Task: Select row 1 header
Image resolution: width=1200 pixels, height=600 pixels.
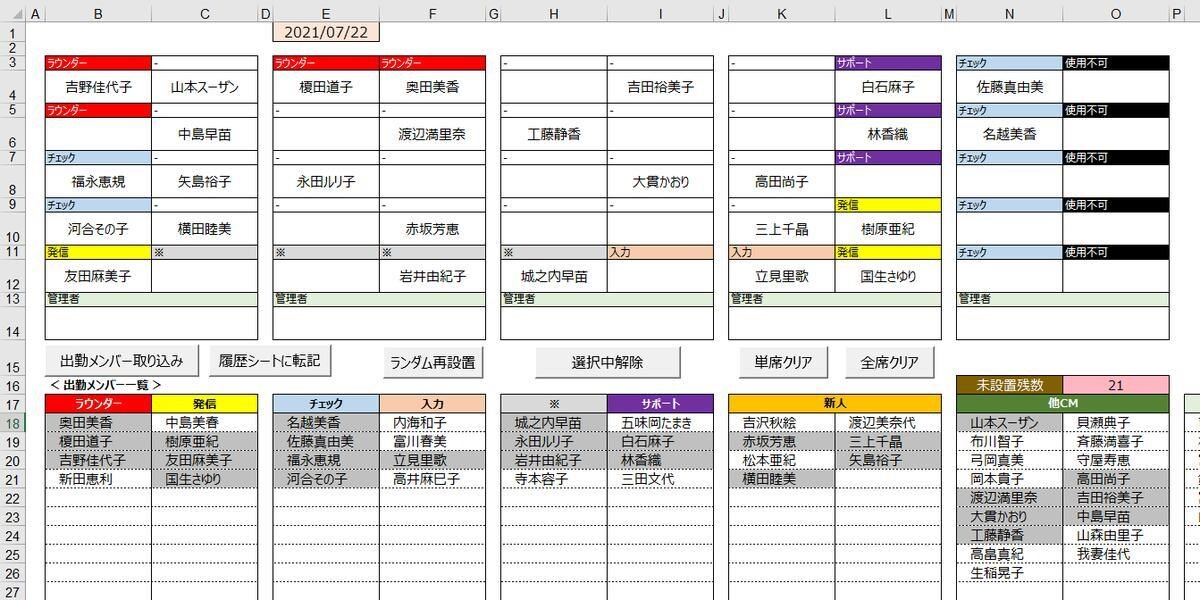Action: tap(12, 32)
